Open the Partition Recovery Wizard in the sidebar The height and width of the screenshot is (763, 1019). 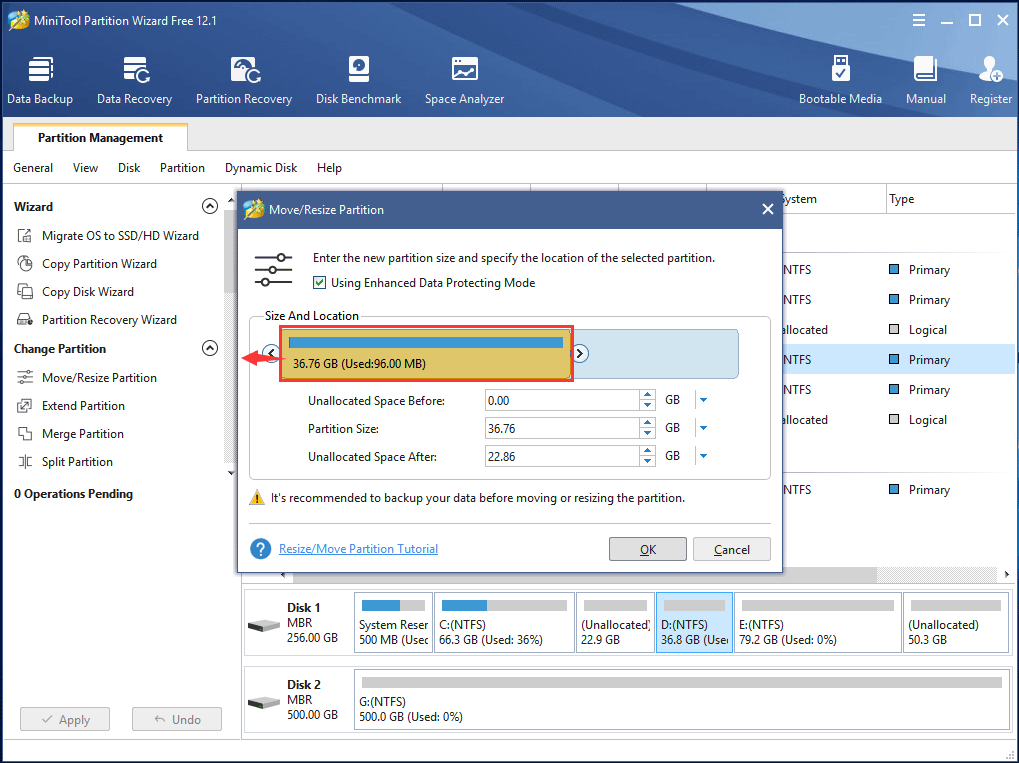(x=97, y=320)
